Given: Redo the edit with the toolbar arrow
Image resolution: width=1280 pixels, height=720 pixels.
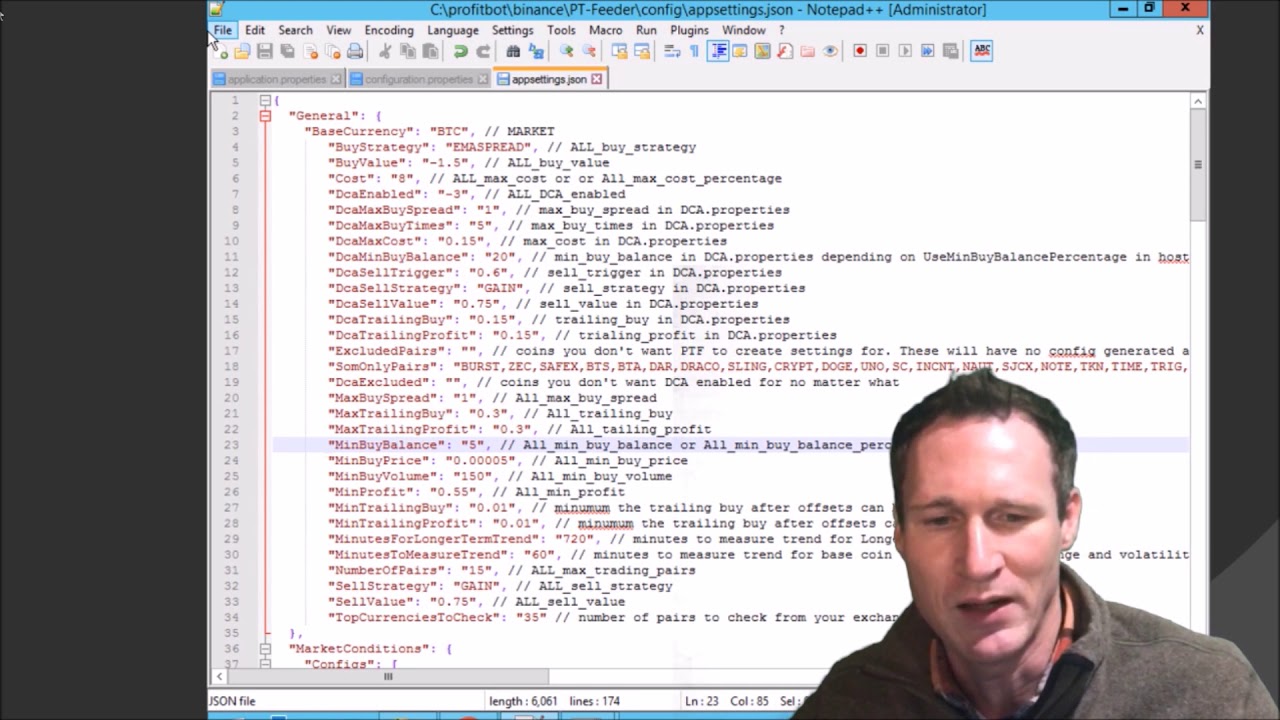Looking at the screenshot, I should (483, 51).
